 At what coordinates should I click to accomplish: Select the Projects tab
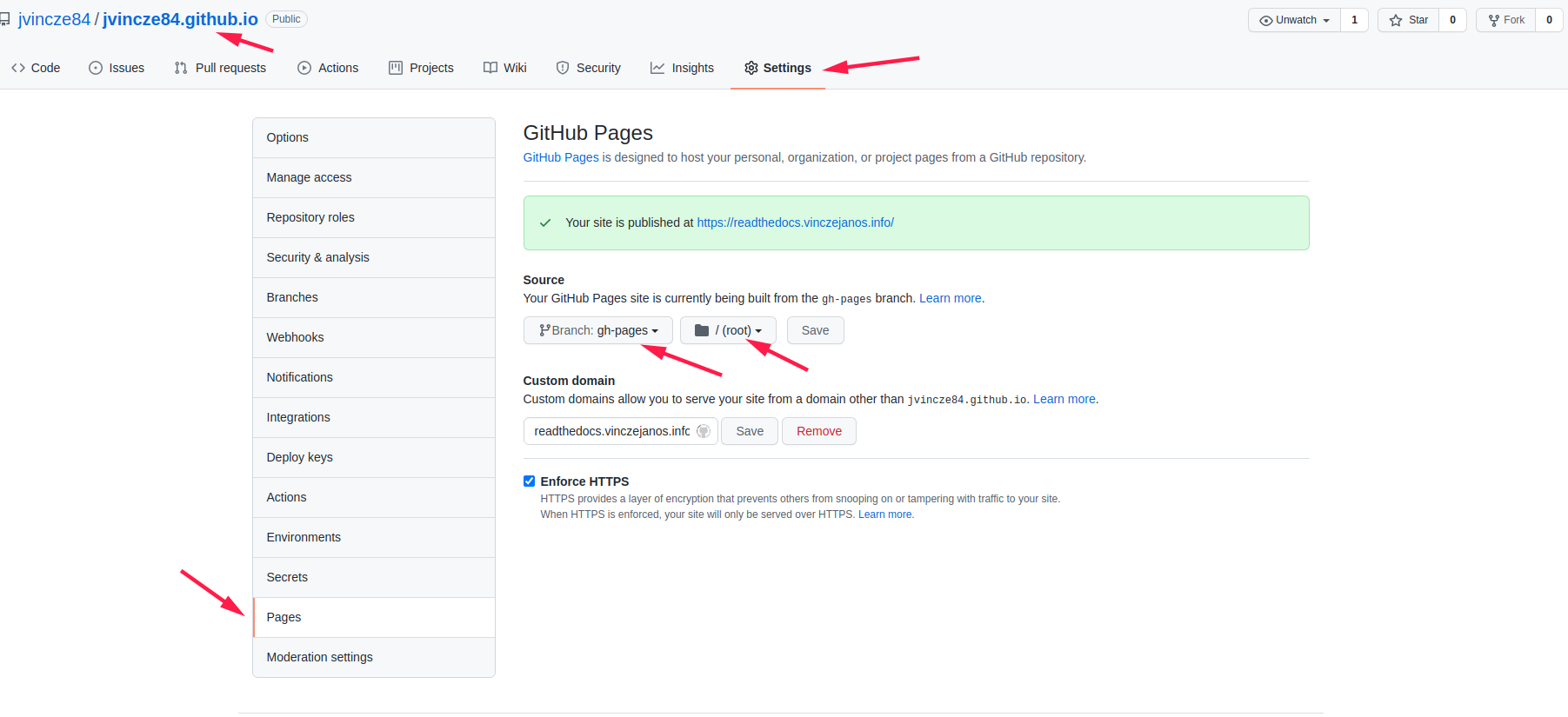tap(421, 68)
